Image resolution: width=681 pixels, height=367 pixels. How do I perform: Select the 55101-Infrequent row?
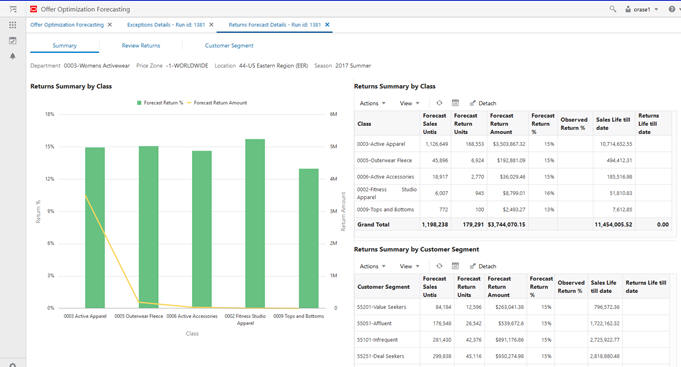[x=512, y=340]
